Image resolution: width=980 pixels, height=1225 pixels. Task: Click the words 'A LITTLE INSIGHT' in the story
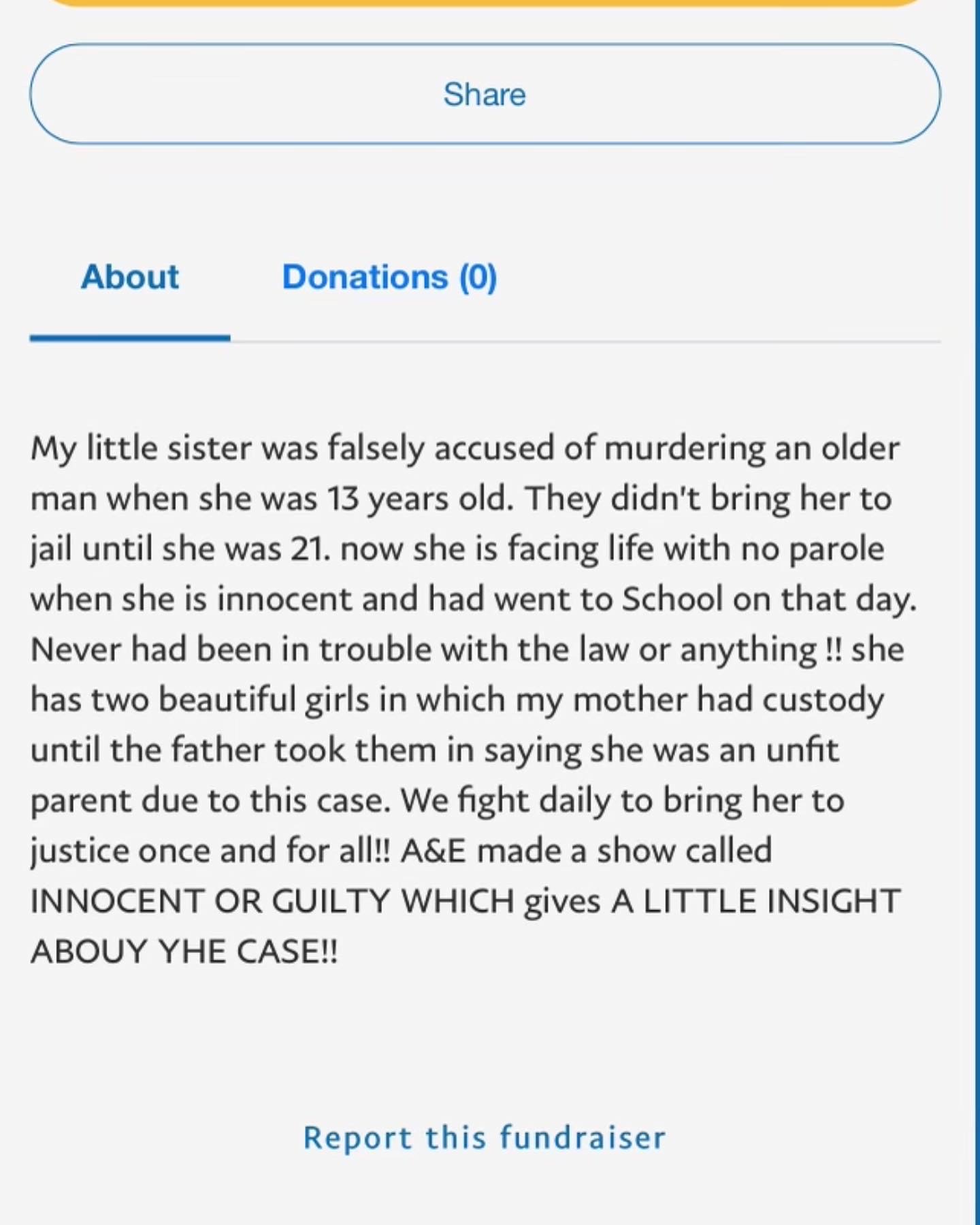(756, 901)
